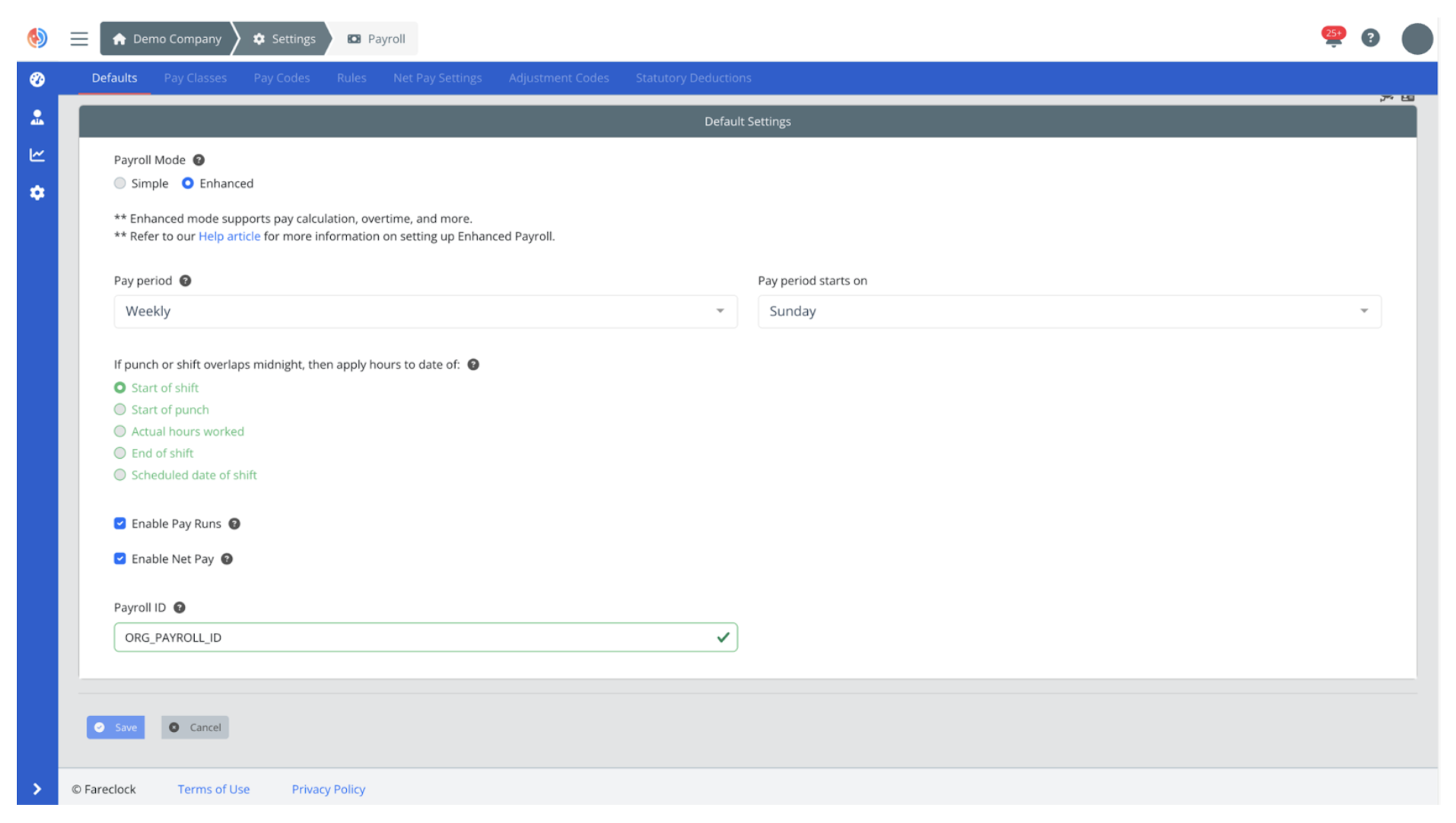Open Help using the question mark icon
The image size is (1456, 823).
point(1371,38)
